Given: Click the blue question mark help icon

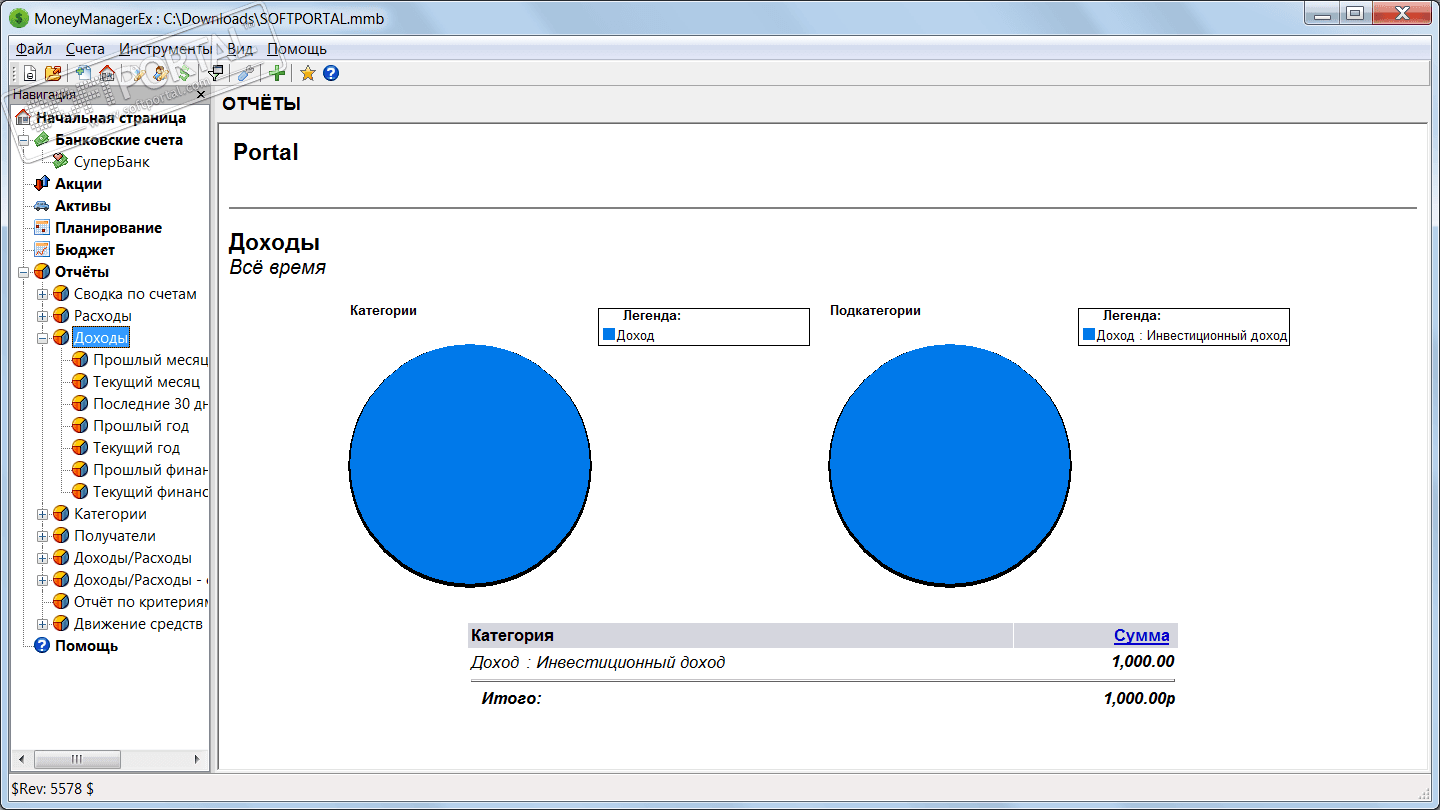Looking at the screenshot, I should [331, 73].
